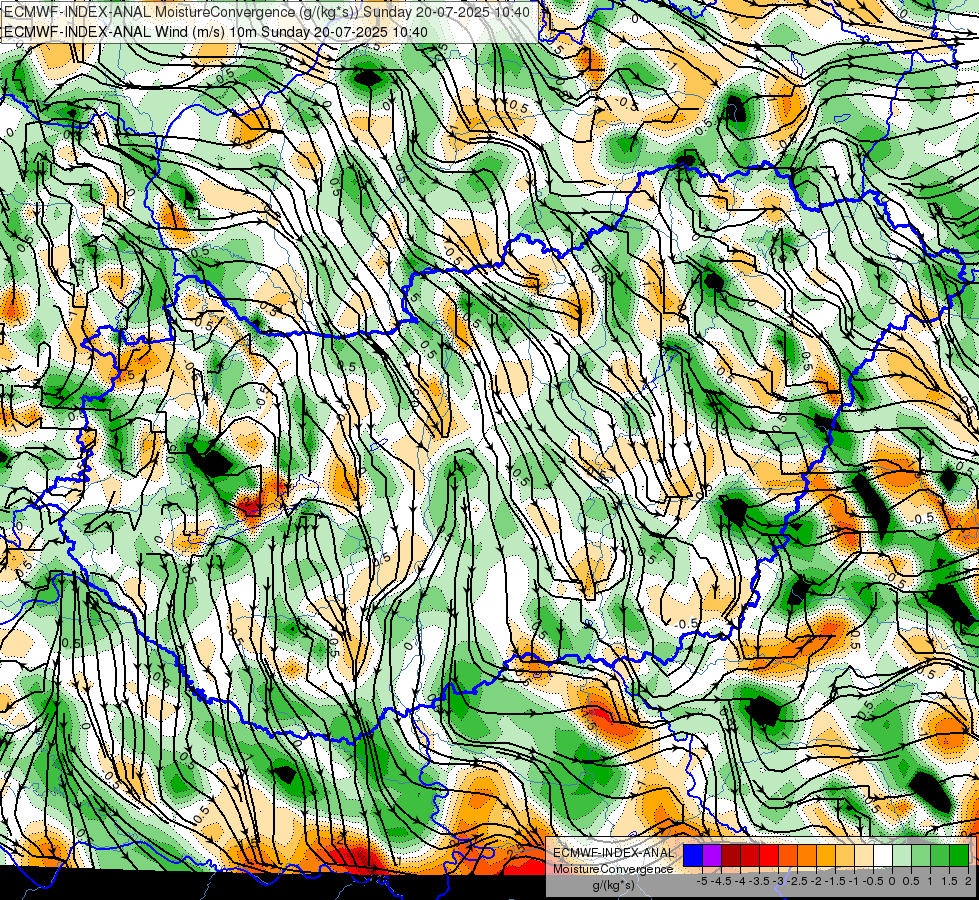Viewport: 979px width, 900px height.
Task: Click the legend swatch between -2.5 and -2
Action: tap(807, 855)
